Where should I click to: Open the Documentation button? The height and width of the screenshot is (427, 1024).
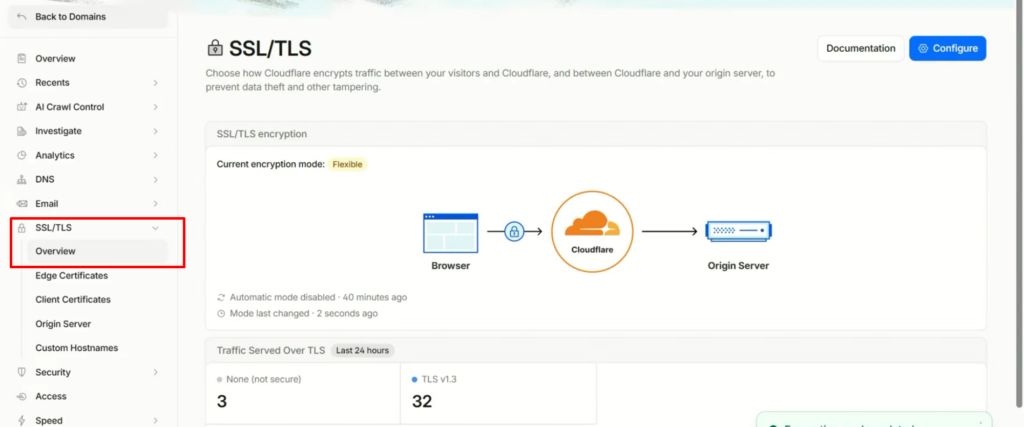pyautogui.click(x=861, y=48)
